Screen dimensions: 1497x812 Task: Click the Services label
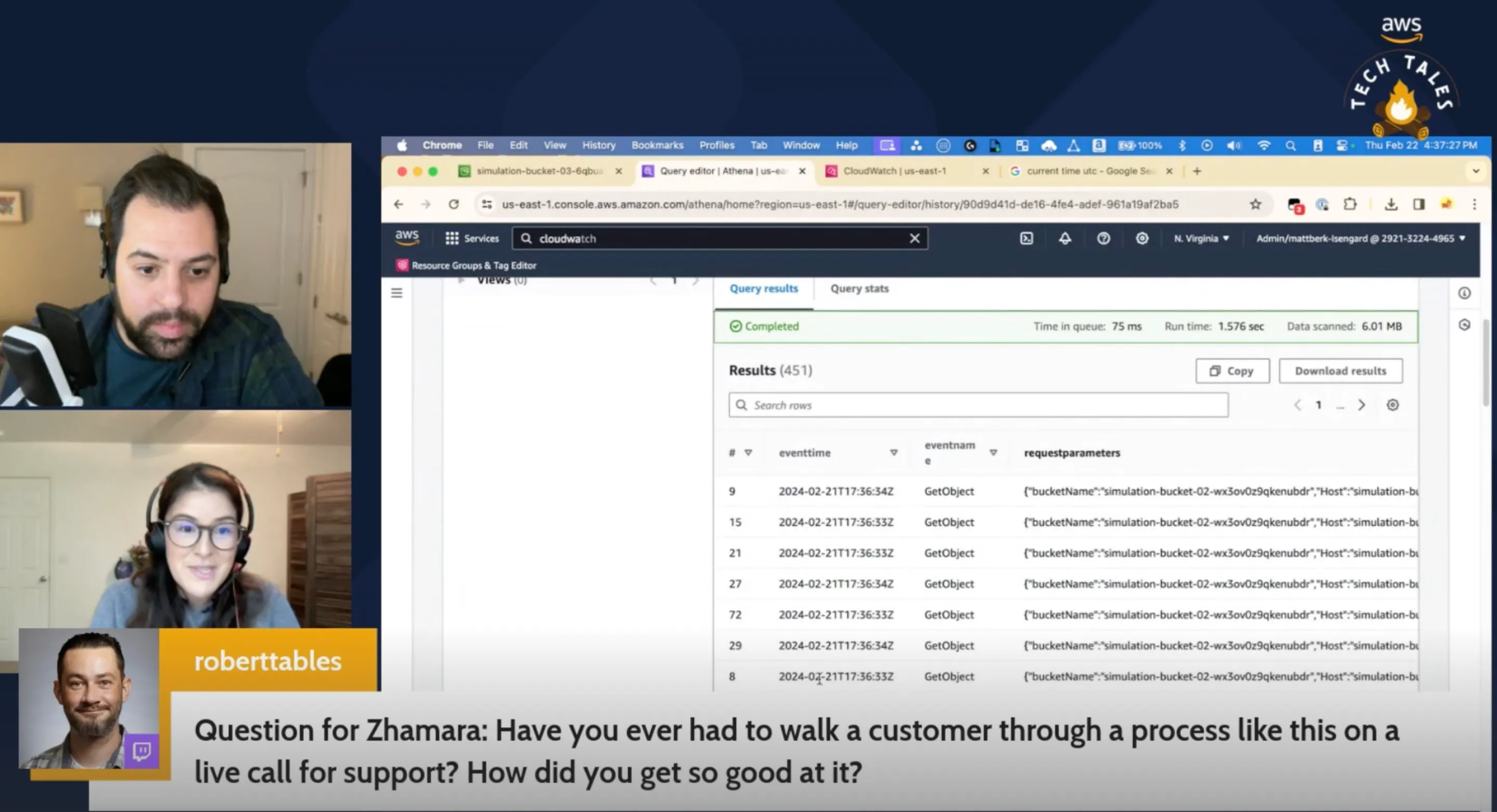(481, 238)
